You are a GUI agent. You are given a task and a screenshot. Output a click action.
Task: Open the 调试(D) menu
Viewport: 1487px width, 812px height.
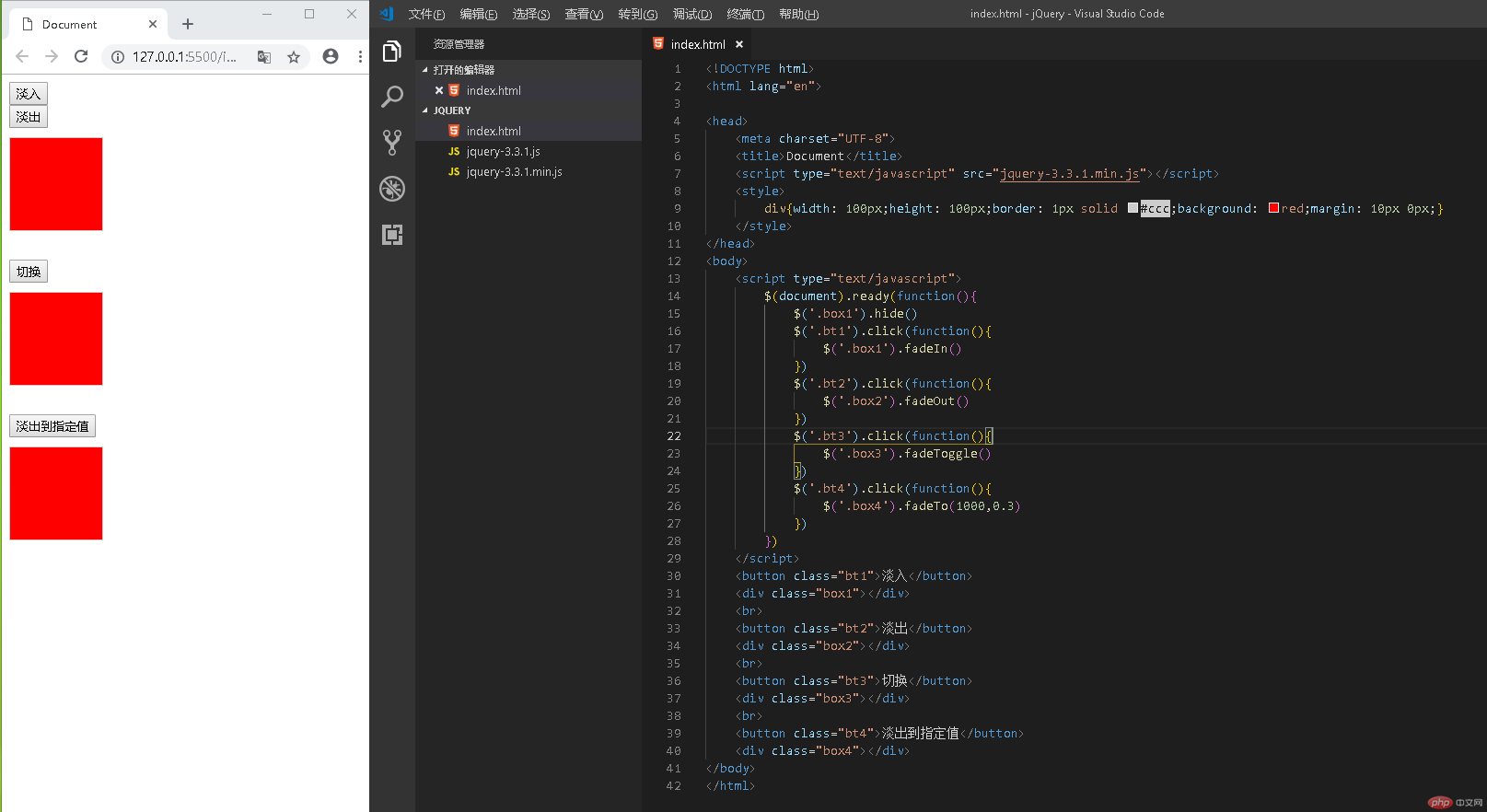(691, 14)
